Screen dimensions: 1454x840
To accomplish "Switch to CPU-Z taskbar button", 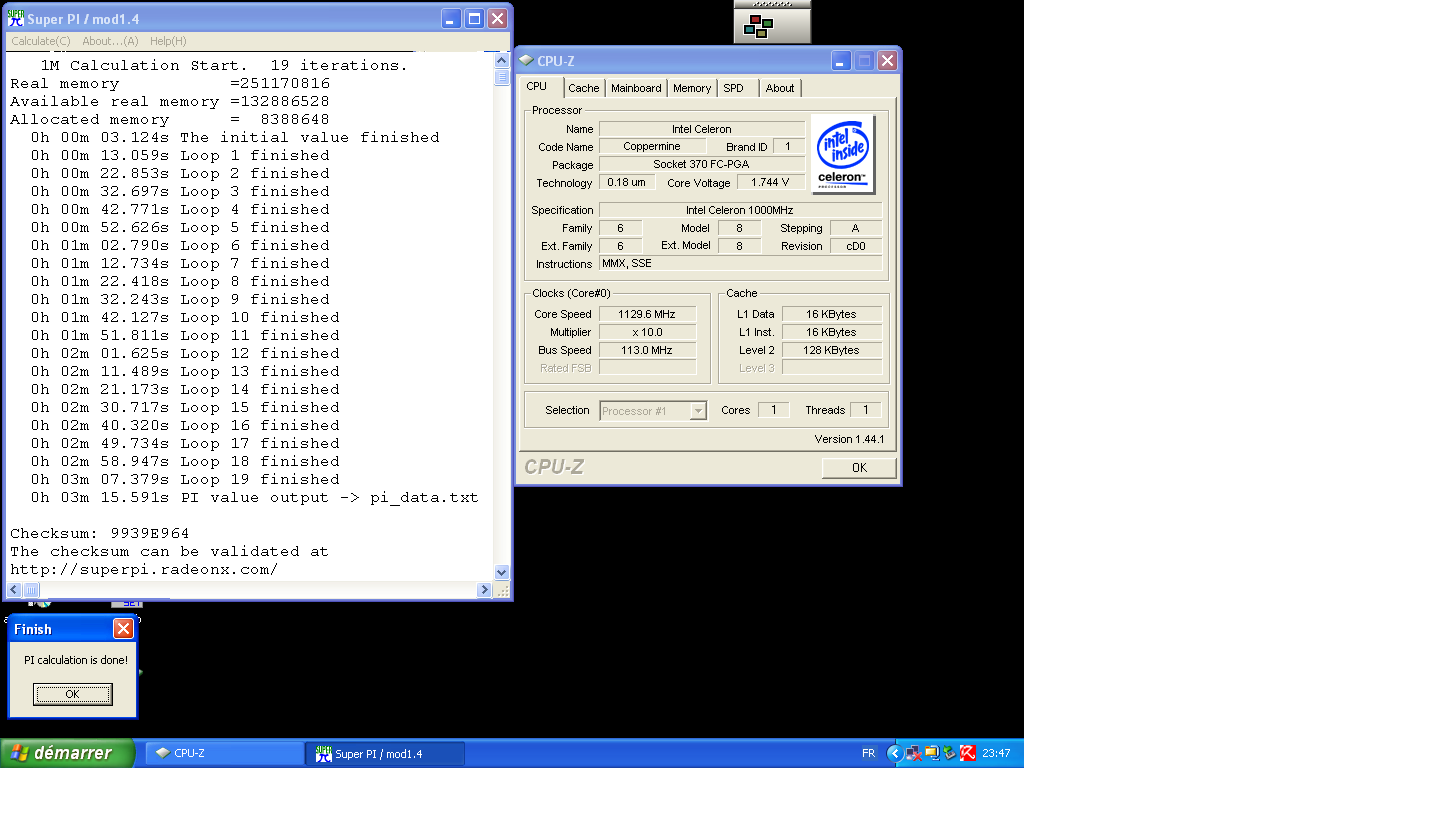I will tap(224, 754).
